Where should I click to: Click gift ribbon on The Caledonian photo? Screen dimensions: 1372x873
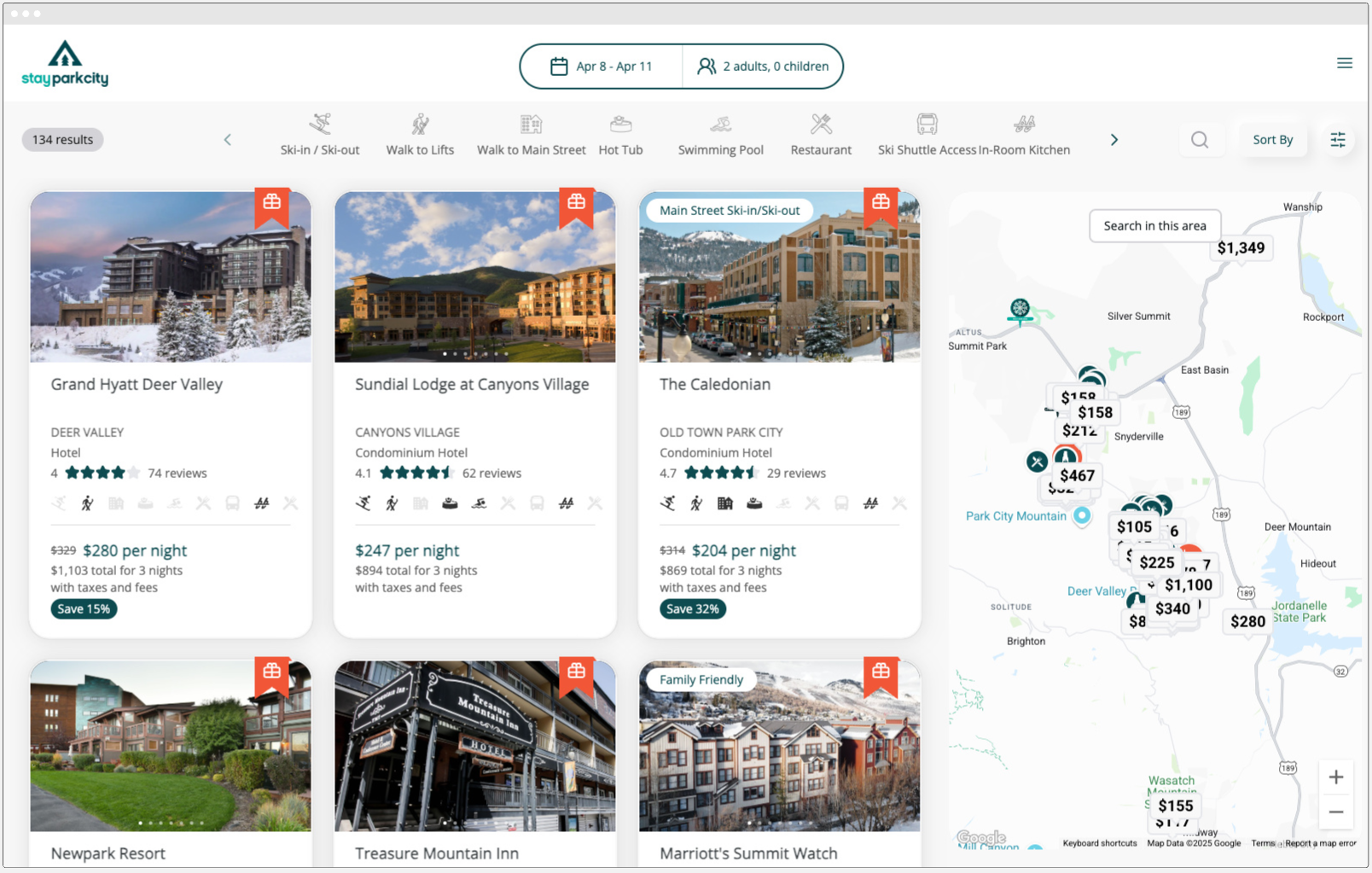pyautogui.click(x=881, y=207)
